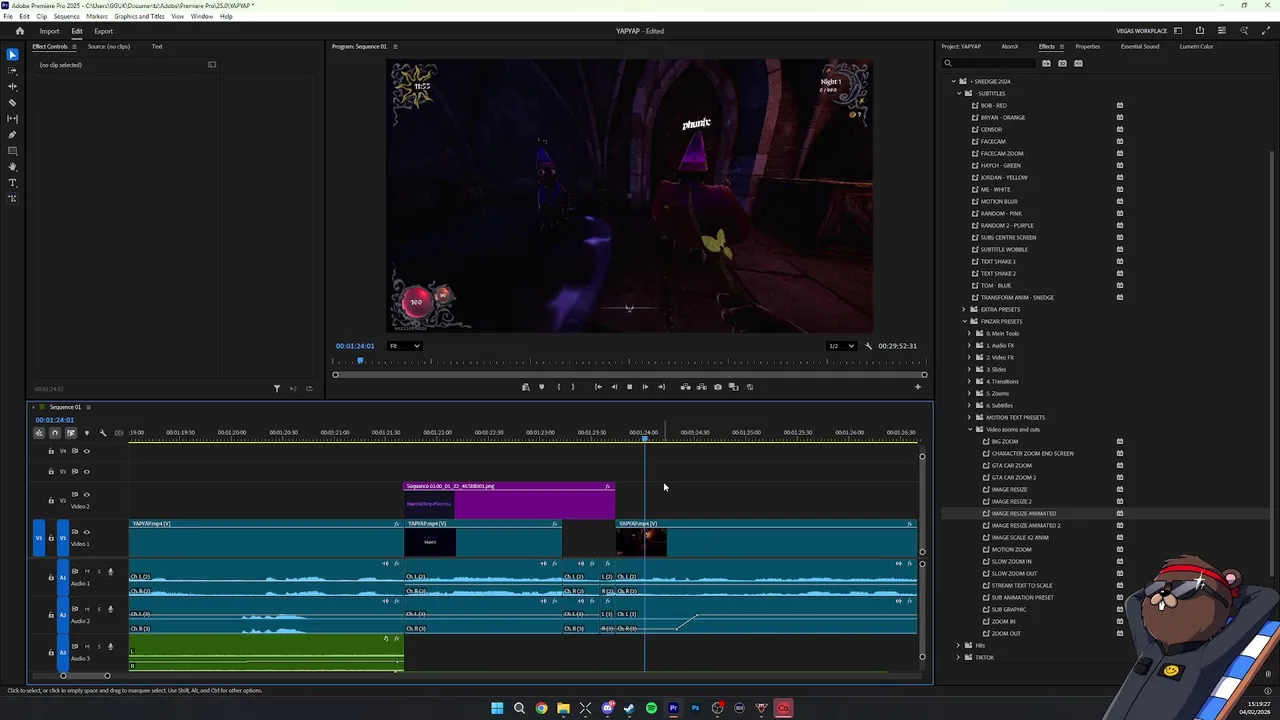Open the 1/2 playback resolution dropdown
Screen dimensions: 1280x720
[x=841, y=346]
